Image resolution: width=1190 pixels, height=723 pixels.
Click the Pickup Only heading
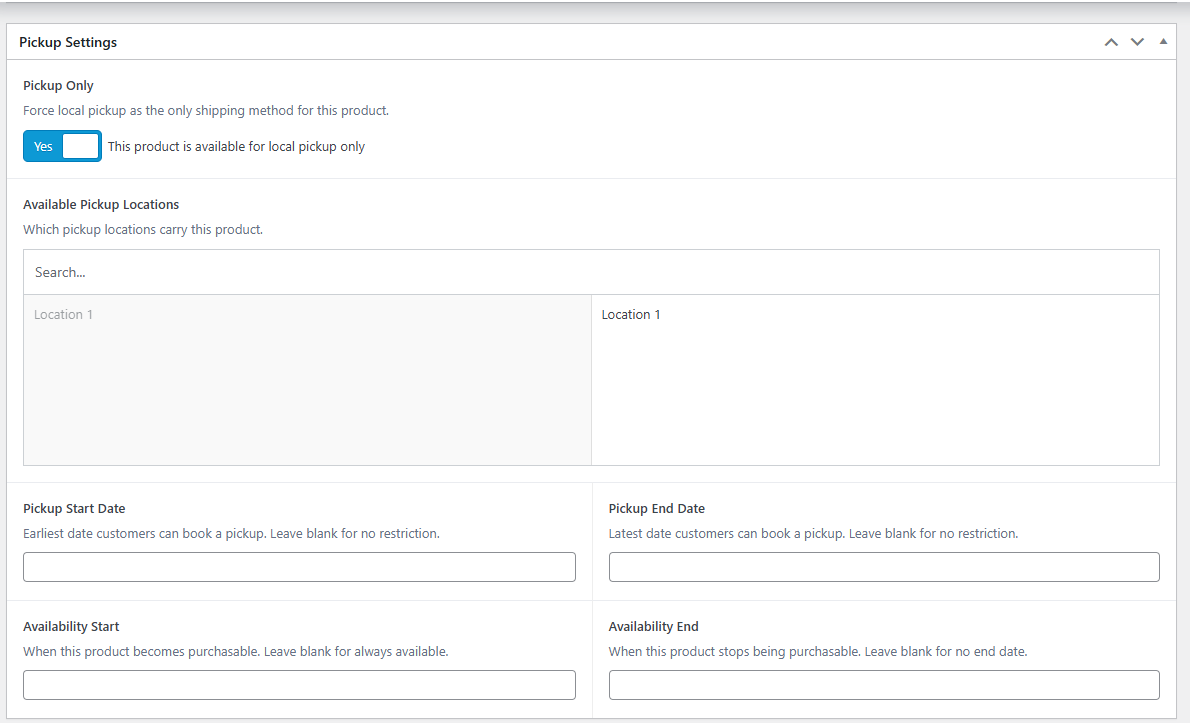tap(58, 86)
